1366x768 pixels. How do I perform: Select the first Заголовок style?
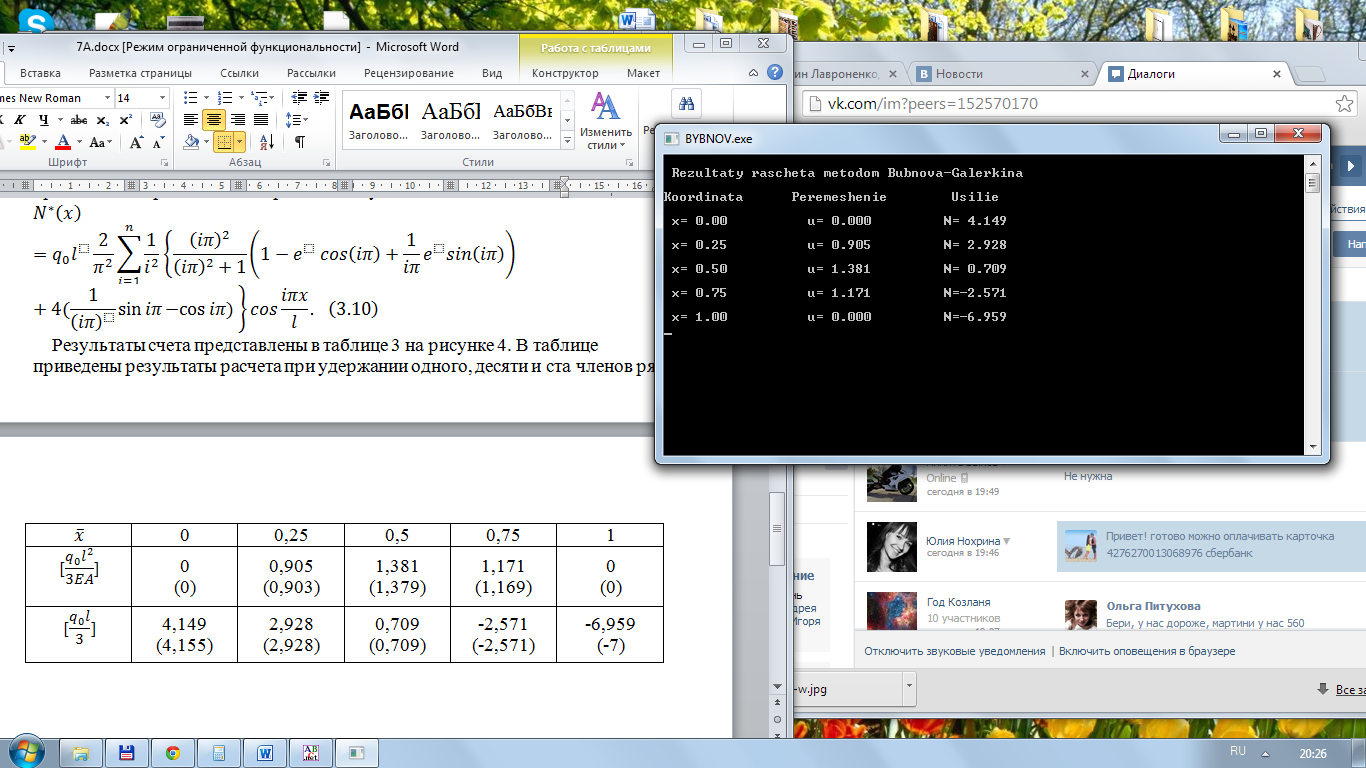378,120
